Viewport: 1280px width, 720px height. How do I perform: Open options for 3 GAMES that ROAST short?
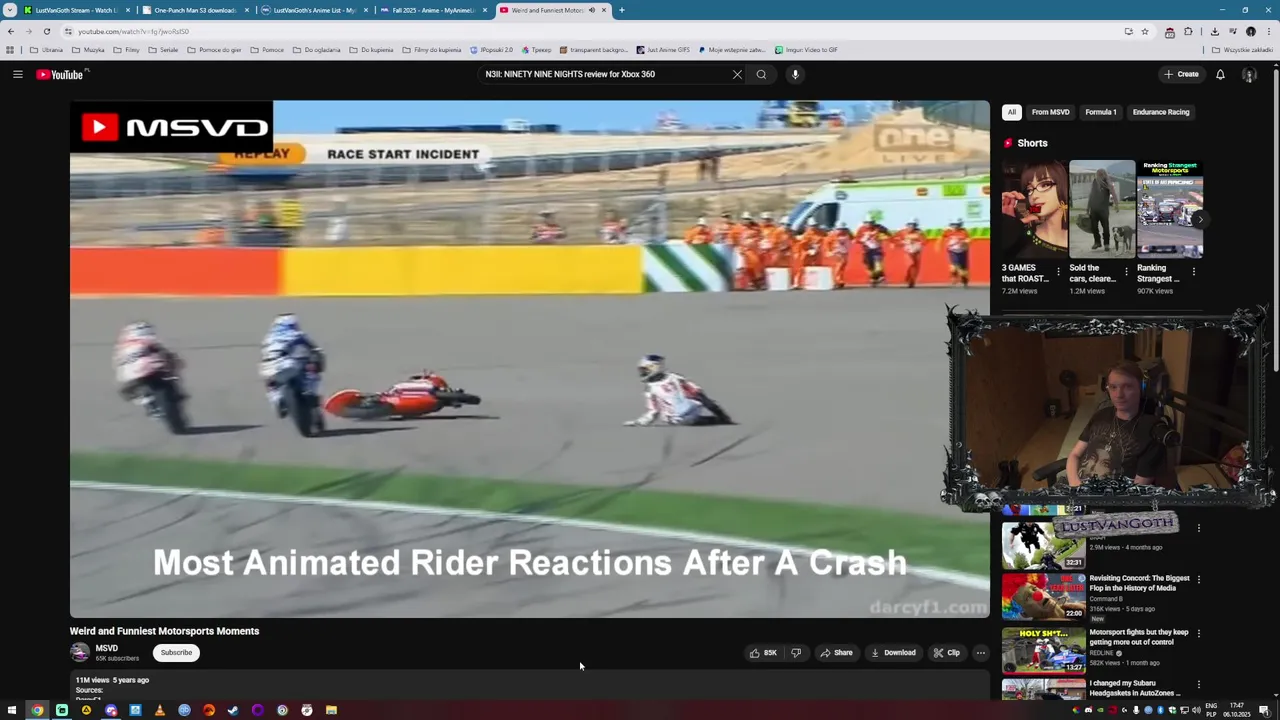[x=1058, y=271]
